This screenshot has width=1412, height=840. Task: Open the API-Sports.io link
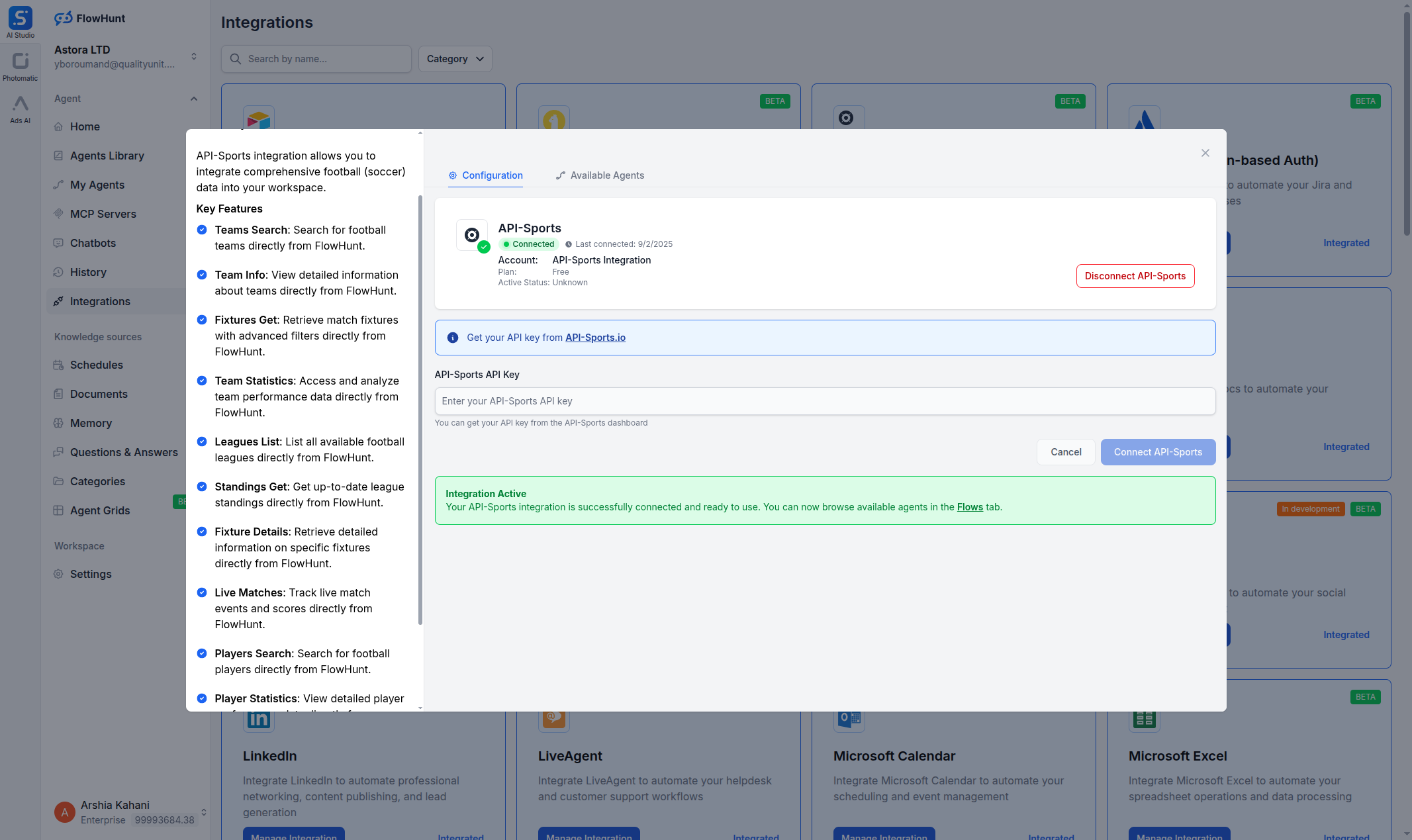tap(594, 338)
